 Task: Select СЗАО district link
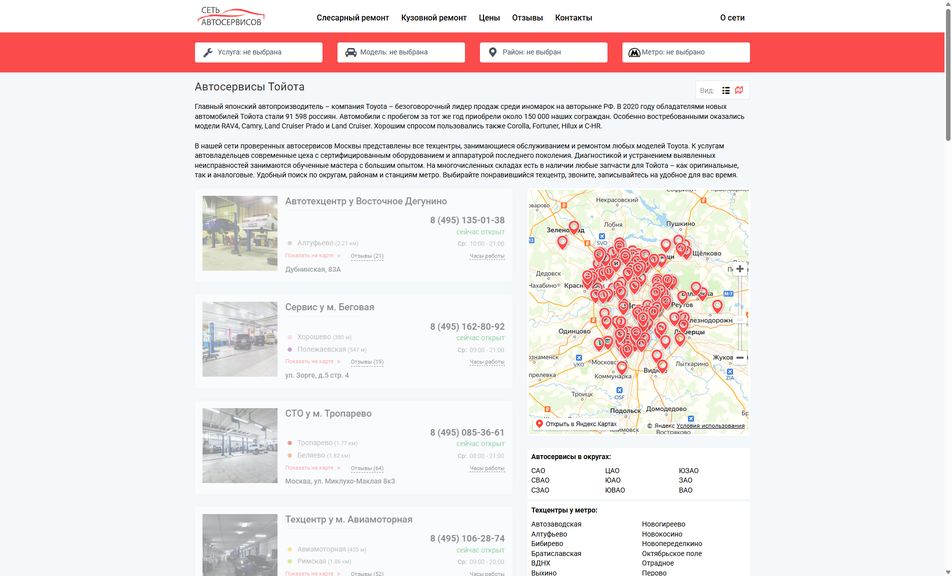[x=540, y=490]
